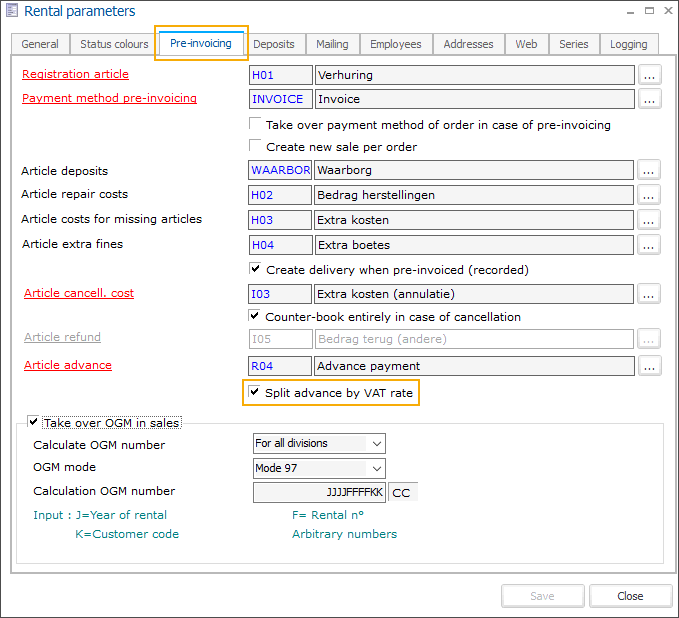679x618 pixels.
Task: Click the ellipsis button for Article cancell. cost
Action: (650, 293)
